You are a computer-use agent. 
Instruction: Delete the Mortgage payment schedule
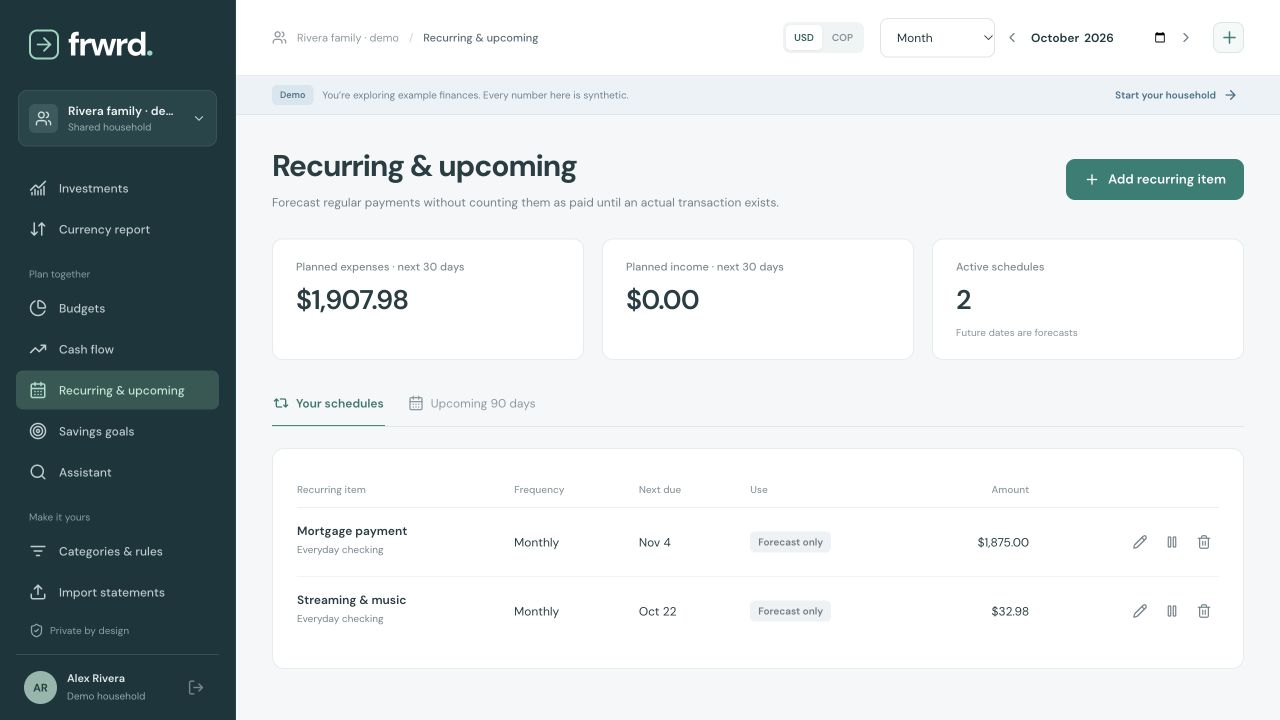click(1204, 542)
